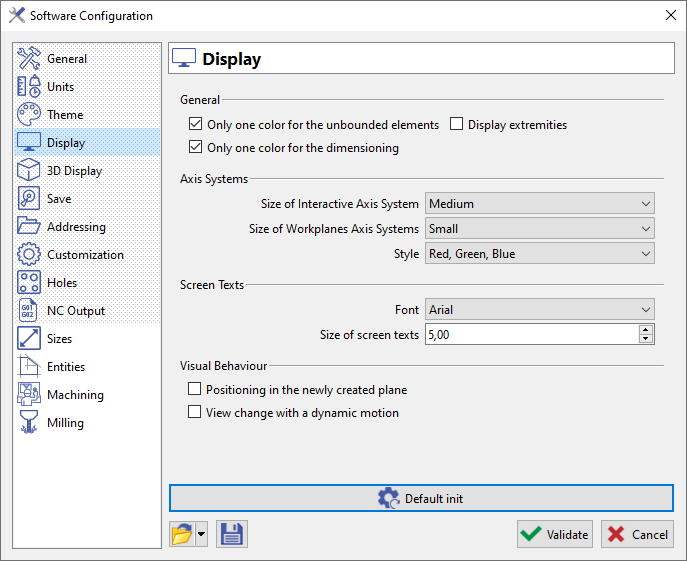The height and width of the screenshot is (561, 687).
Task: Go to the Machining settings section
Action: [x=75, y=395]
